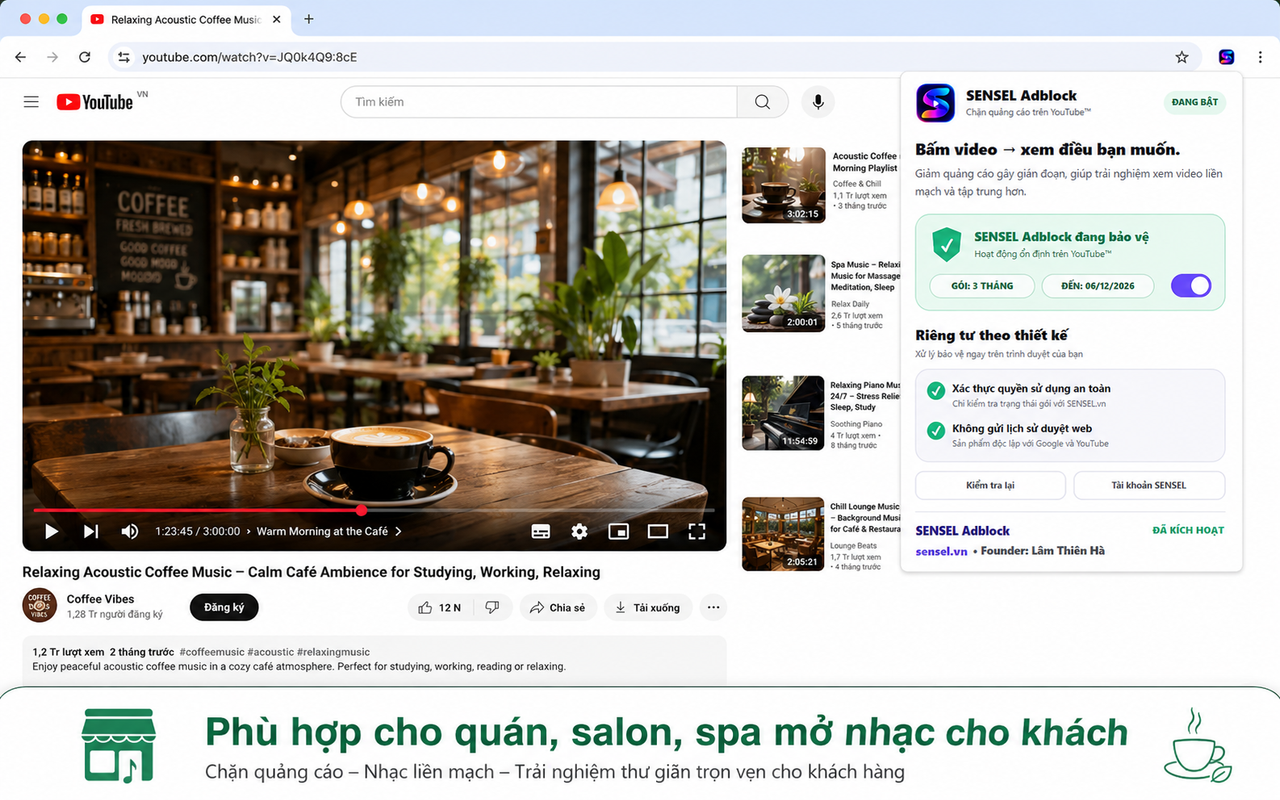Subscribe with the Đăng ký button
Screen dimensions: 1280x800
224,607
